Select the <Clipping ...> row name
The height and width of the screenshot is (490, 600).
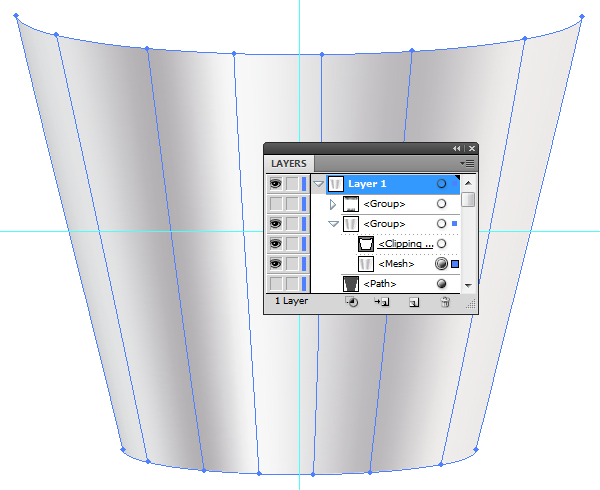pyautogui.click(x=405, y=244)
